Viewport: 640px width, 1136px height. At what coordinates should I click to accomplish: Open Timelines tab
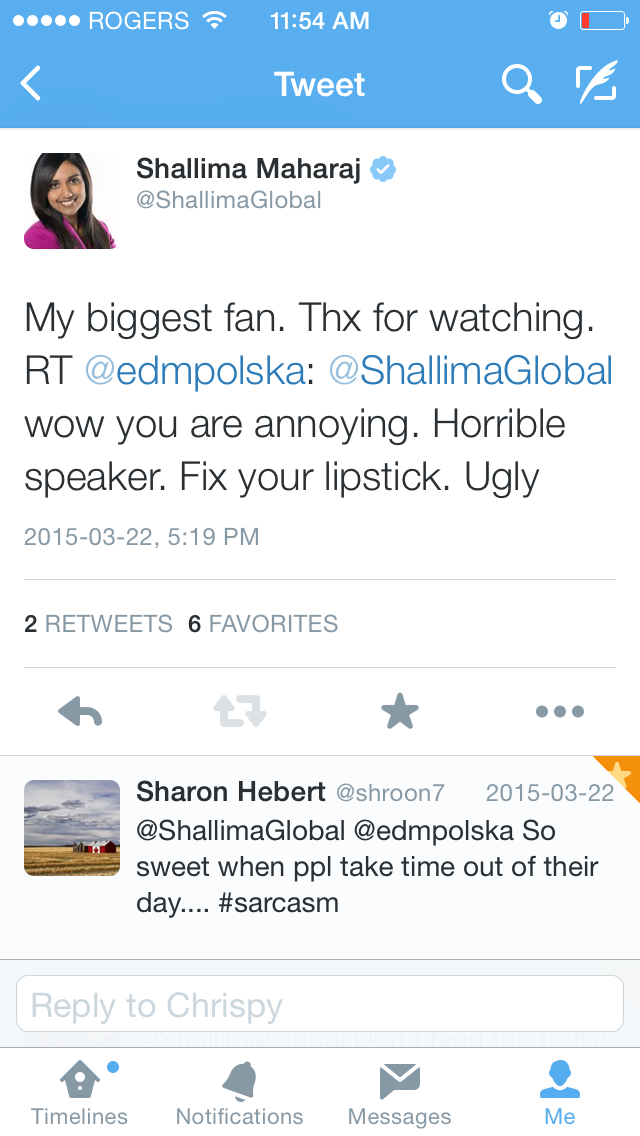80,1093
